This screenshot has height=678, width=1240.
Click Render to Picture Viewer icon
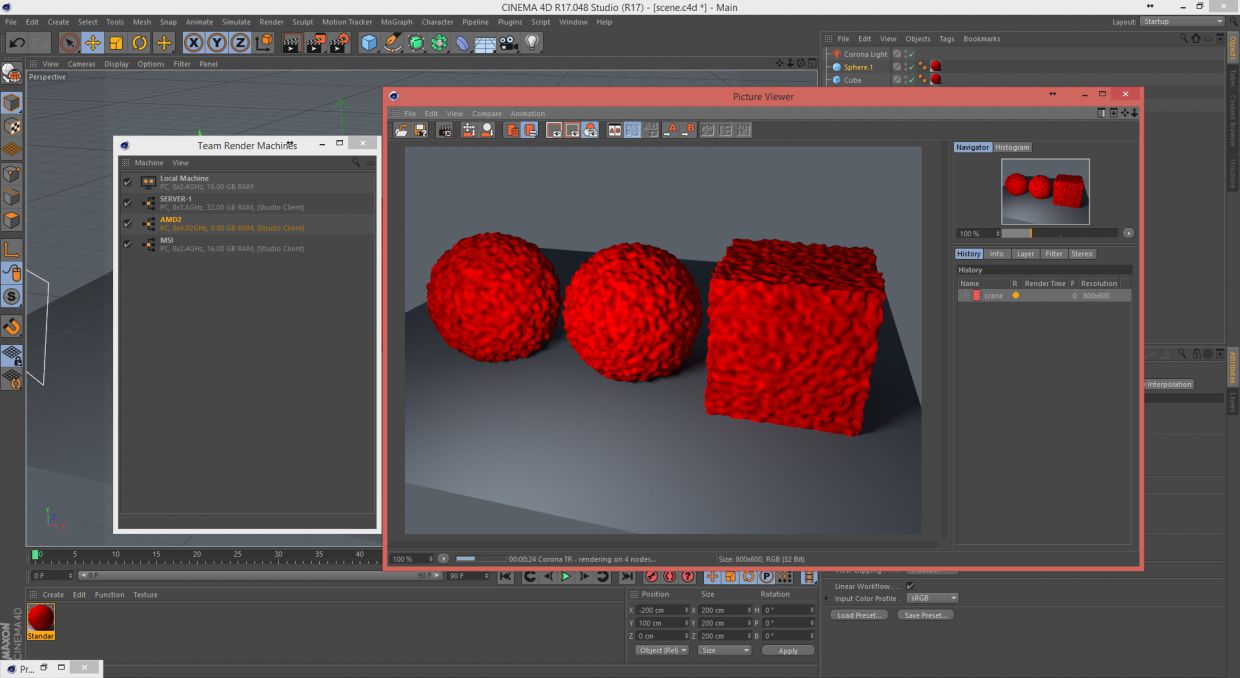click(x=315, y=42)
